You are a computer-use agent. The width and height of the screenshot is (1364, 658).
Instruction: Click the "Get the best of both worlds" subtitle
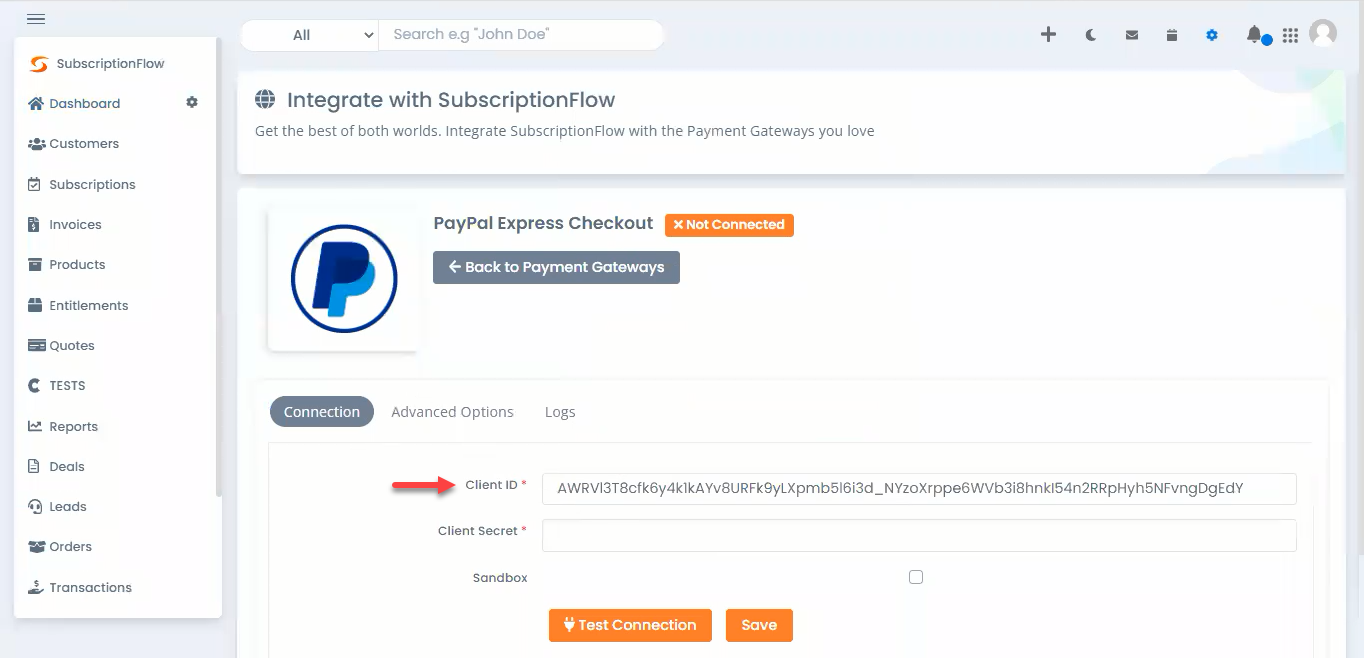click(x=565, y=131)
